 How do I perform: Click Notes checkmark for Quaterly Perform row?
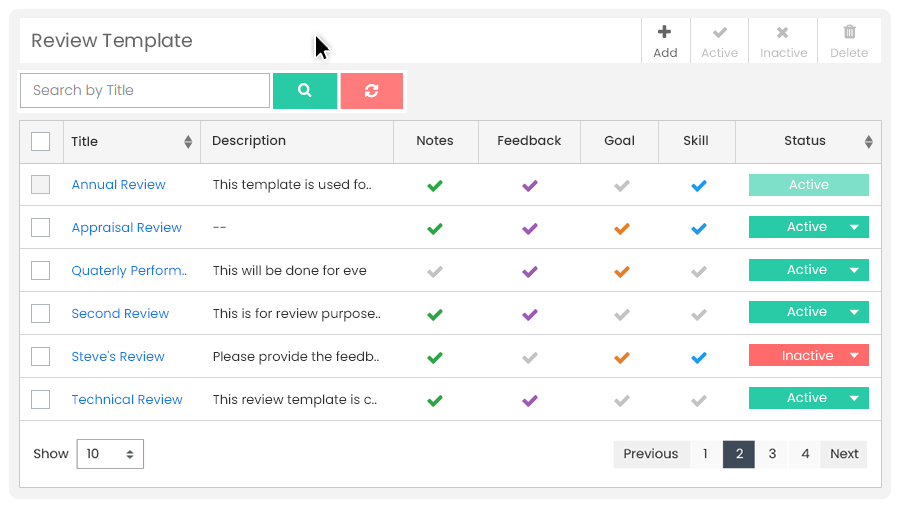point(435,272)
